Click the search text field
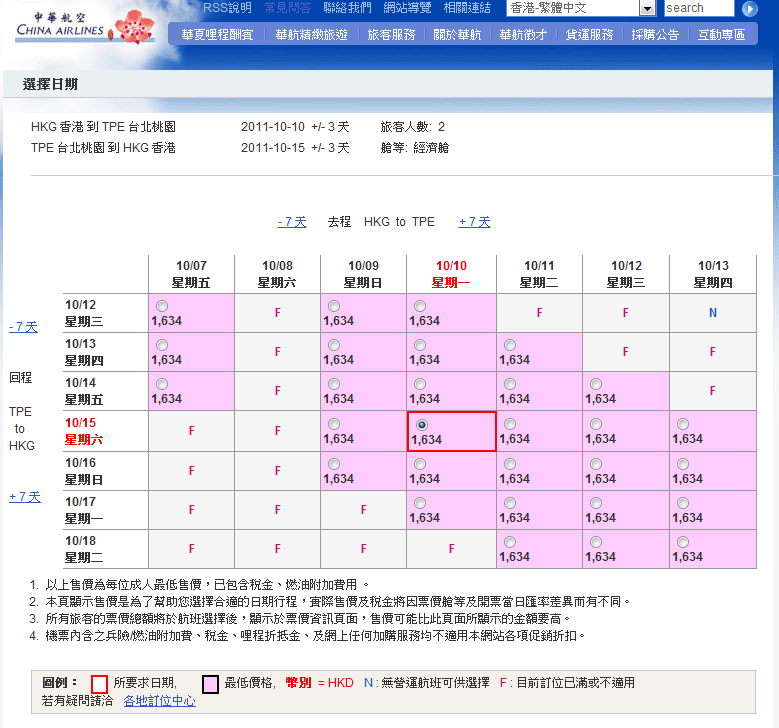 [x=697, y=8]
